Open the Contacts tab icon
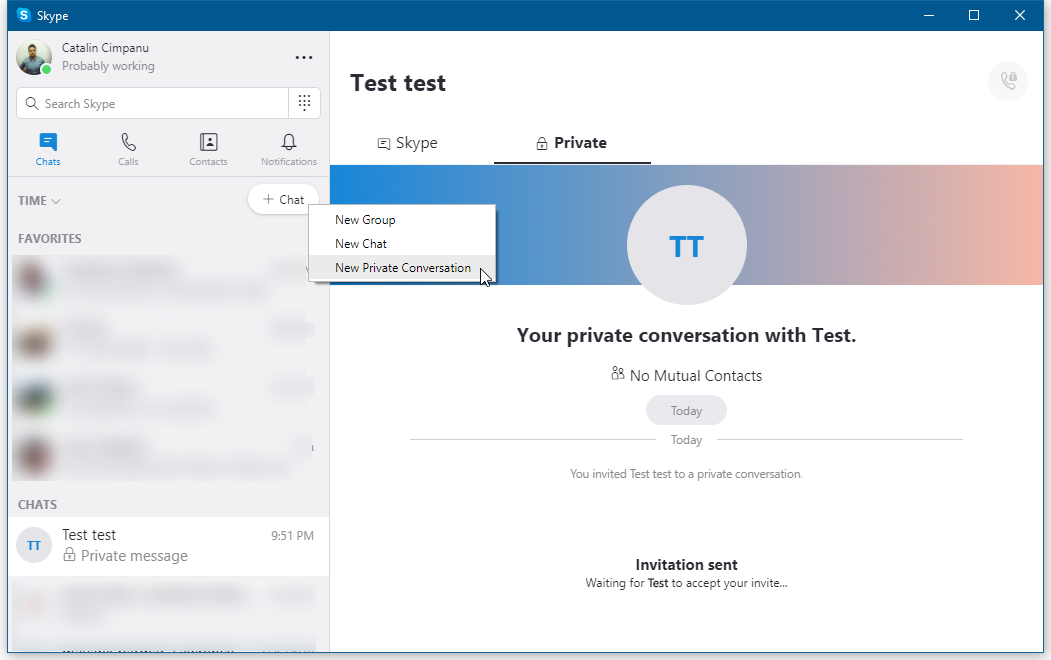 (208, 142)
